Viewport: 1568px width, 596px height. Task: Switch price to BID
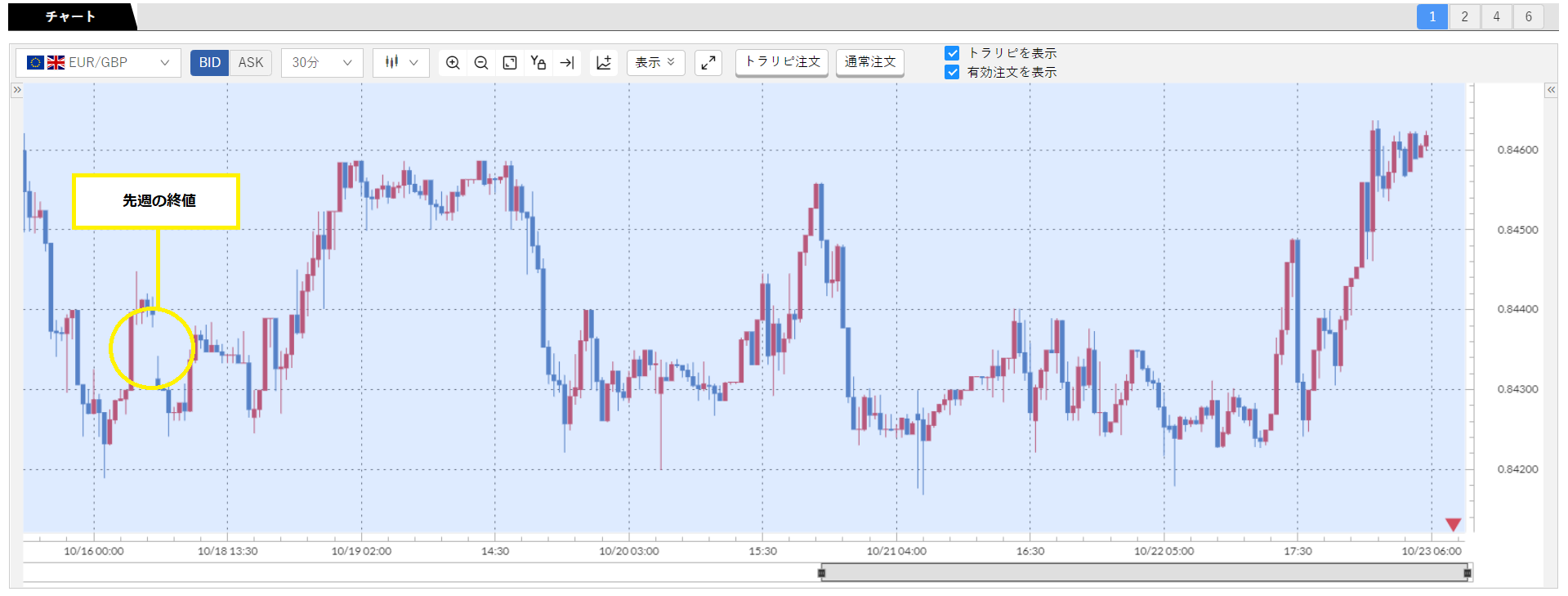[210, 62]
